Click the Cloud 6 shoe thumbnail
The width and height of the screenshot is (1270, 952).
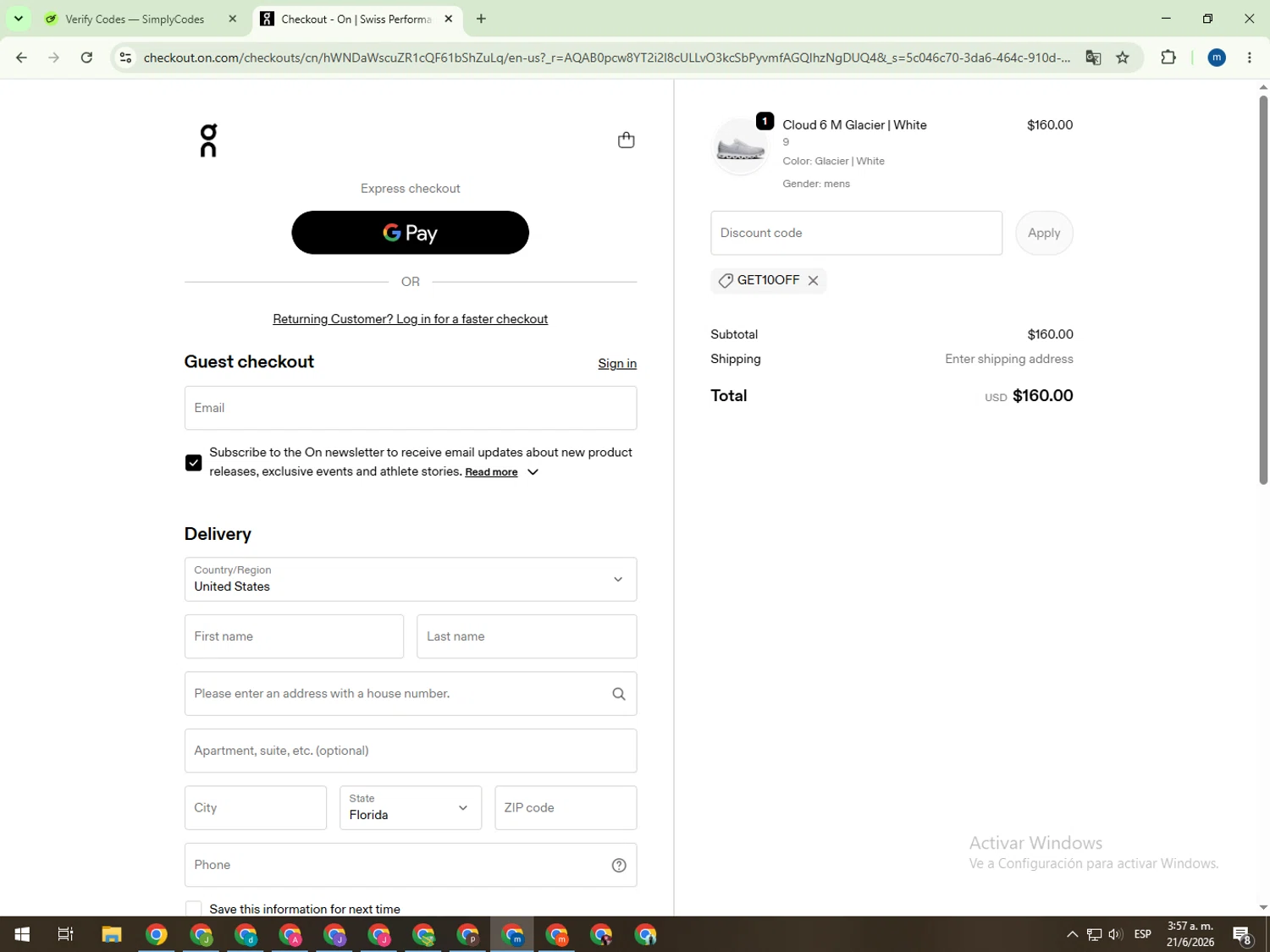(741, 146)
